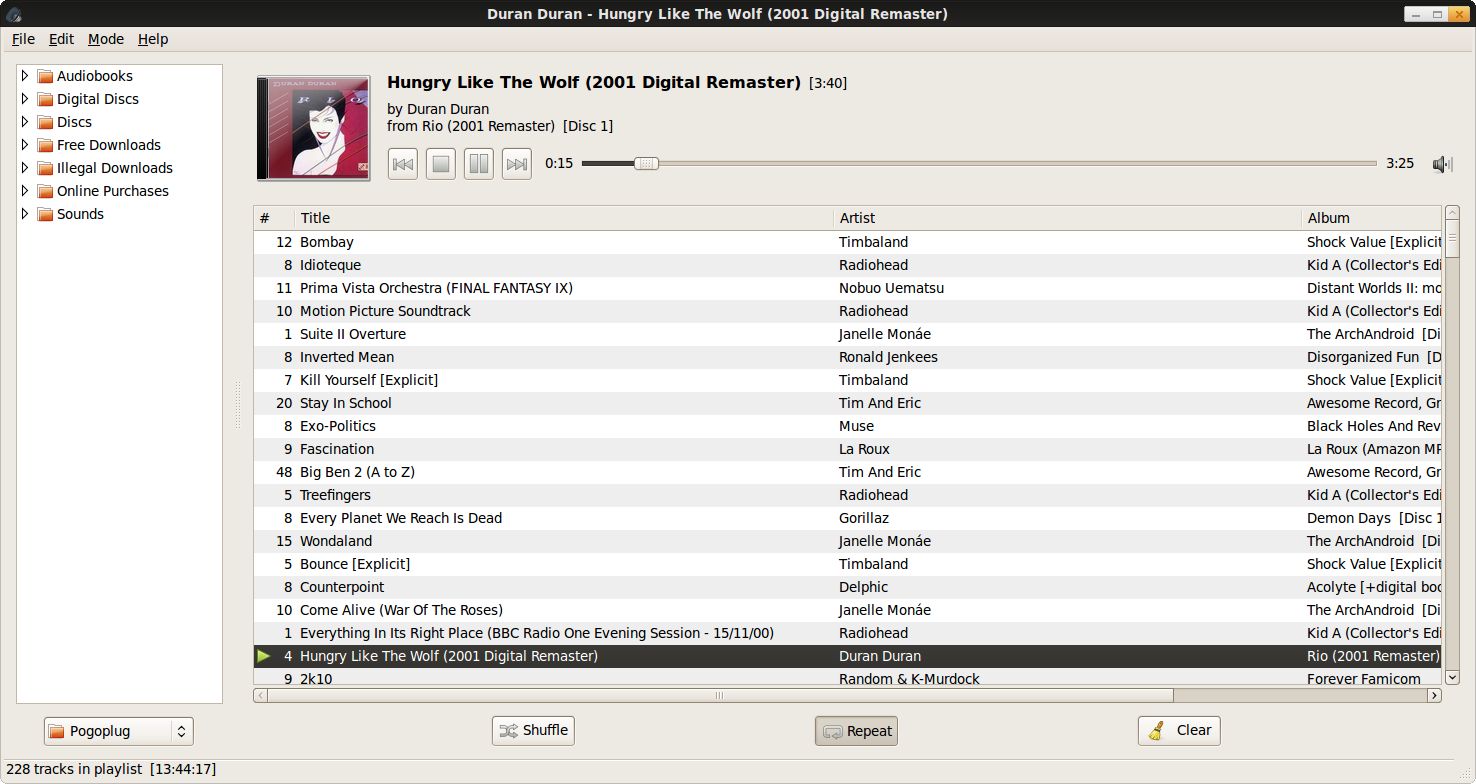Click the pause playback icon
The image size is (1476, 784).
coord(478,163)
